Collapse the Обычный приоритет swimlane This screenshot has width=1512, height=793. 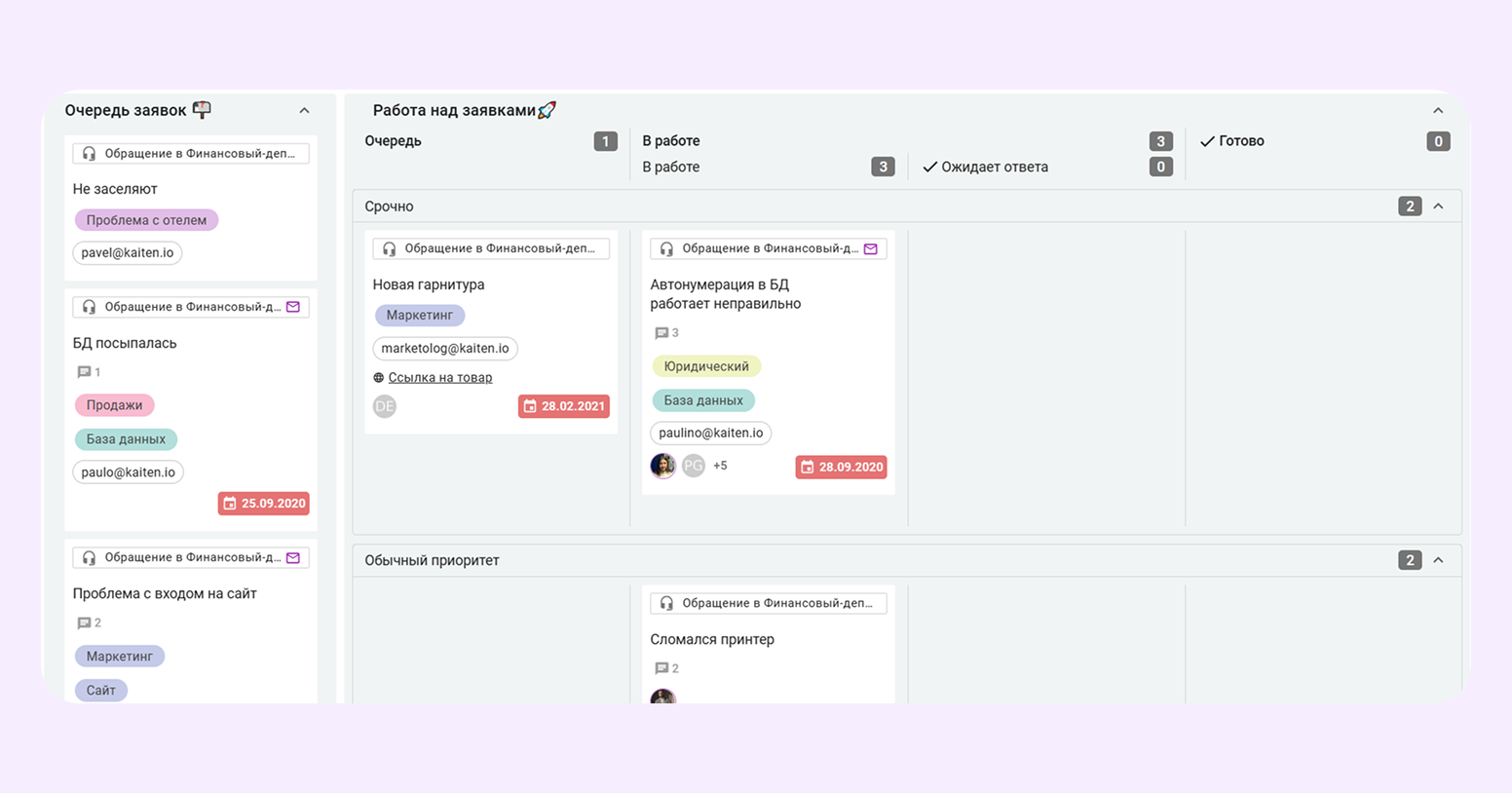pyautogui.click(x=1438, y=560)
